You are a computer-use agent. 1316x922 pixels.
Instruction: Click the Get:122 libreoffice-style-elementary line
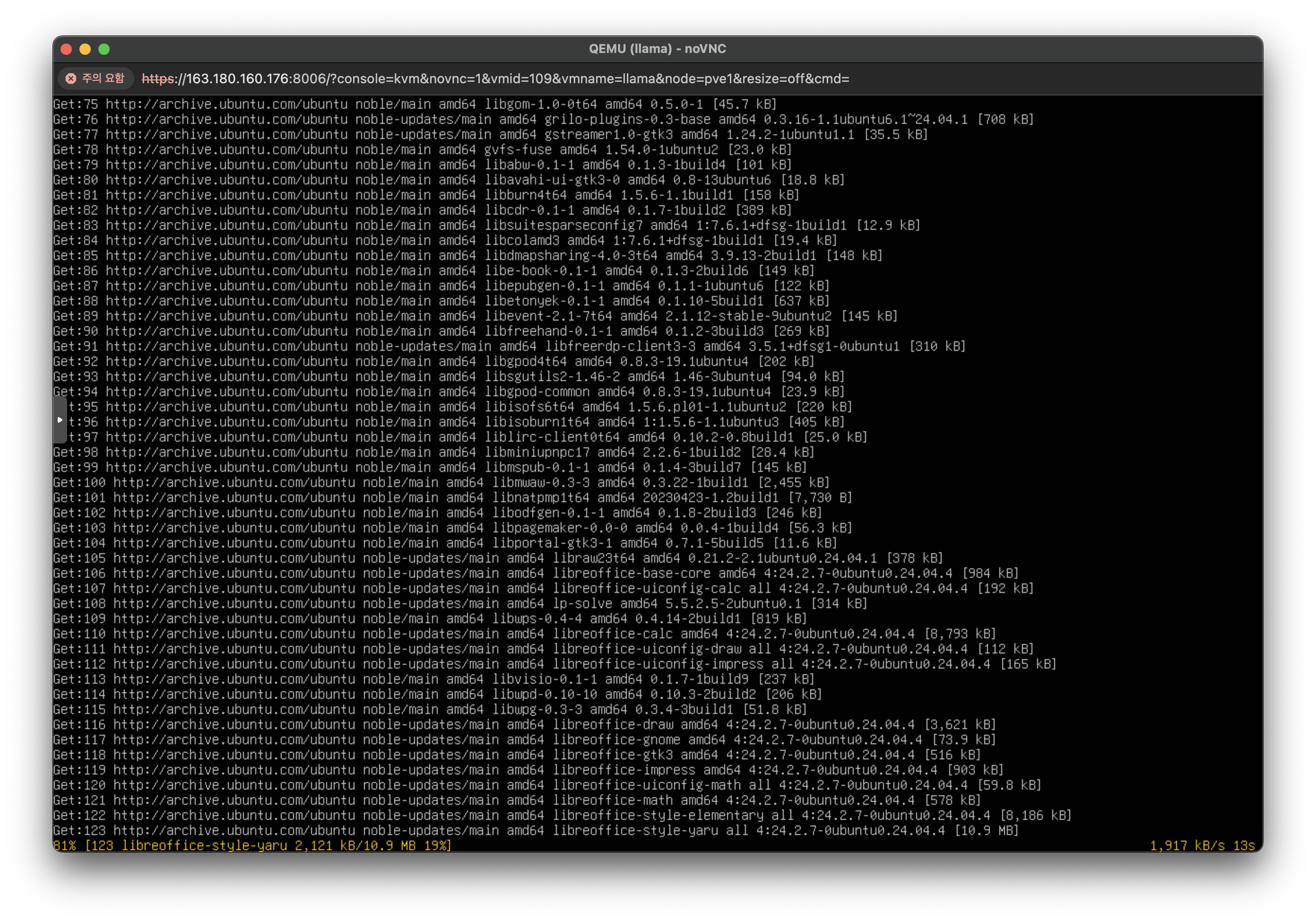[x=562, y=815]
